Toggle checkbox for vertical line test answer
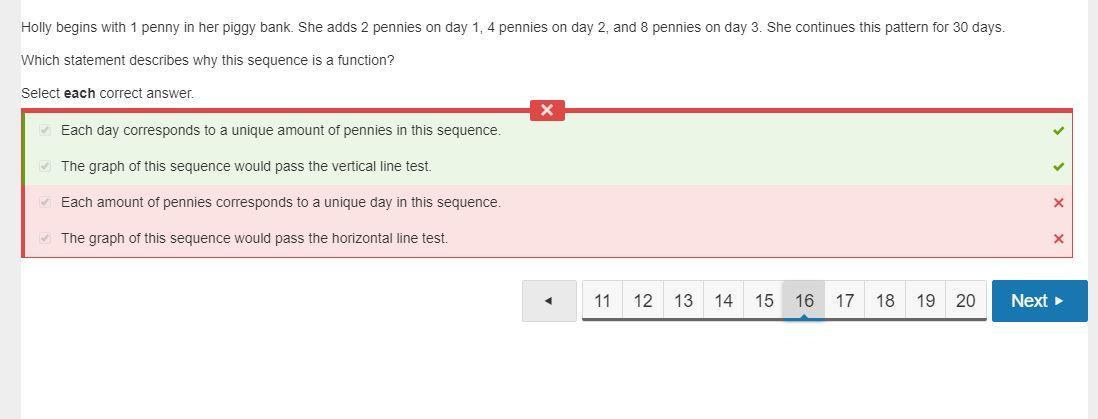This screenshot has width=1098, height=419. [x=45, y=167]
